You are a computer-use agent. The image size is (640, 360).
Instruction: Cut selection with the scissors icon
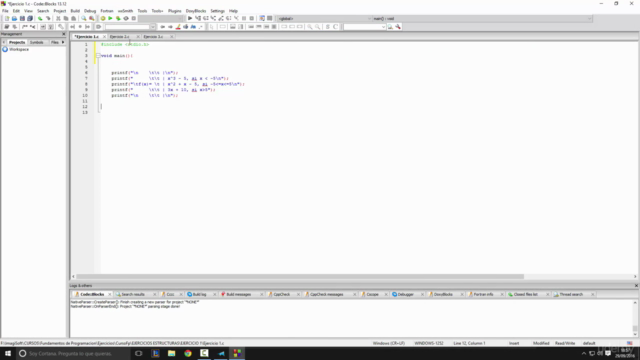(x=58, y=18)
